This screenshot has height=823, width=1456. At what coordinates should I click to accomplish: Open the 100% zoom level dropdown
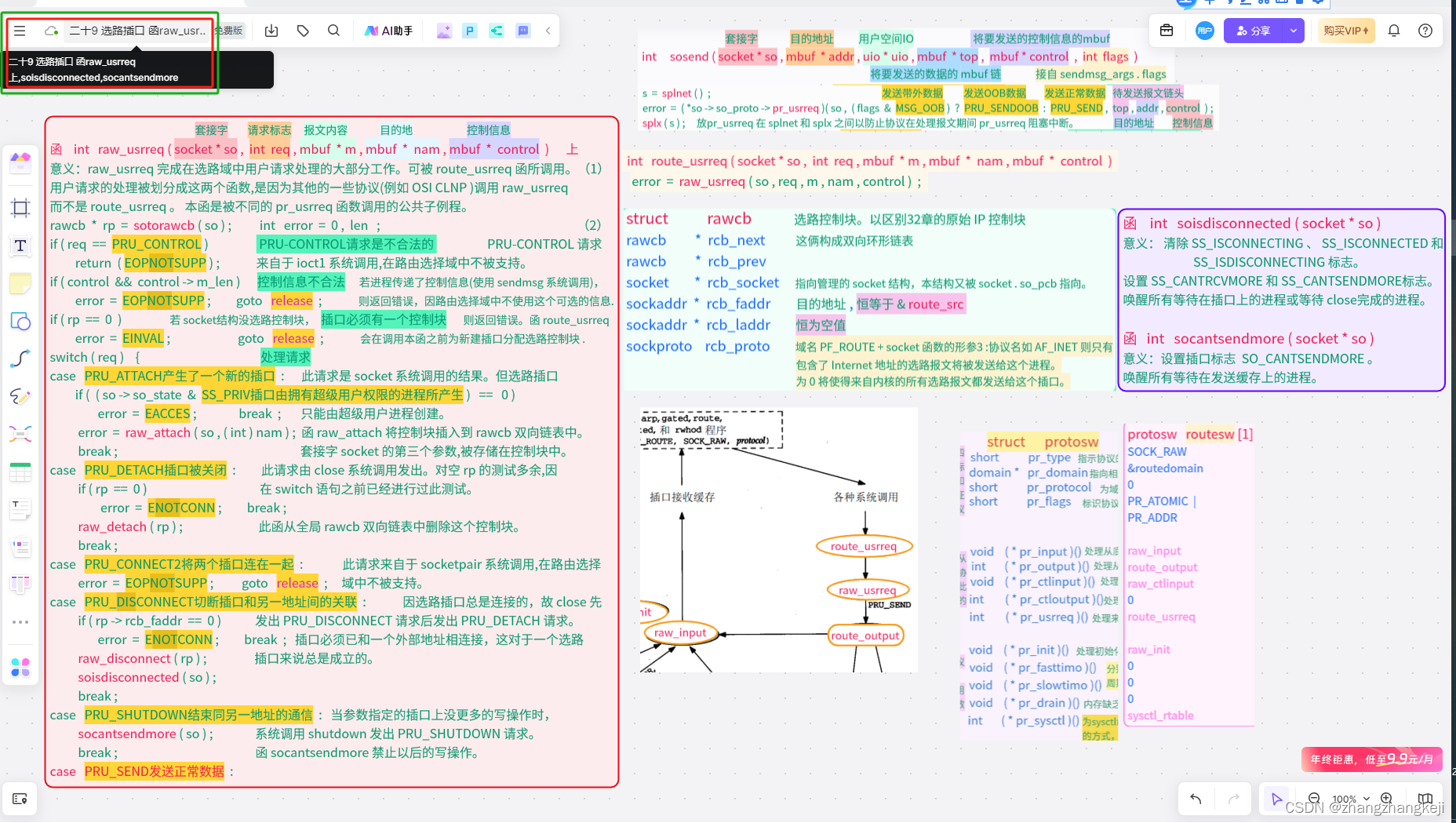pyautogui.click(x=1350, y=799)
